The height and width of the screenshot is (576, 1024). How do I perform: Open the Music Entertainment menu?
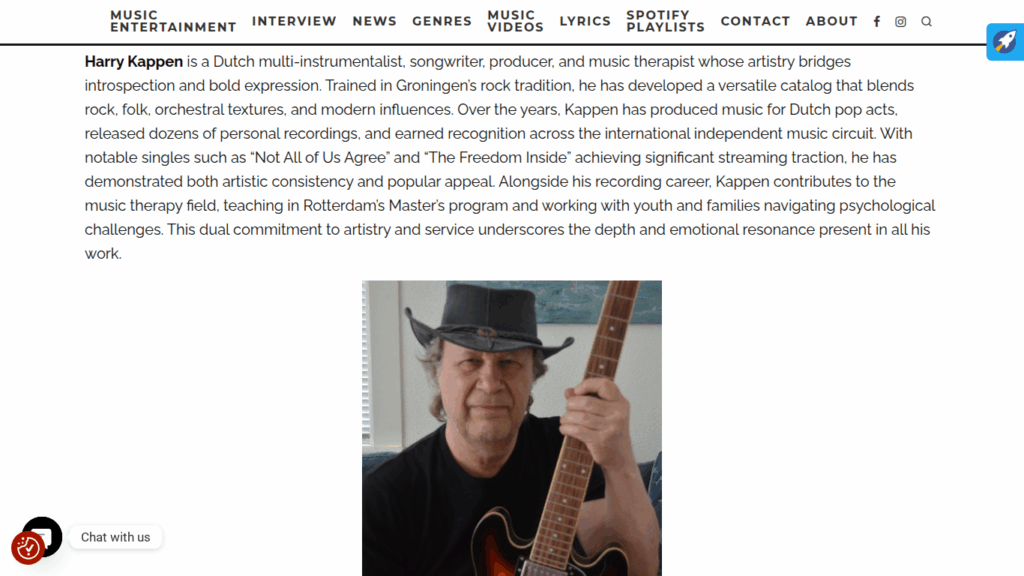click(173, 22)
